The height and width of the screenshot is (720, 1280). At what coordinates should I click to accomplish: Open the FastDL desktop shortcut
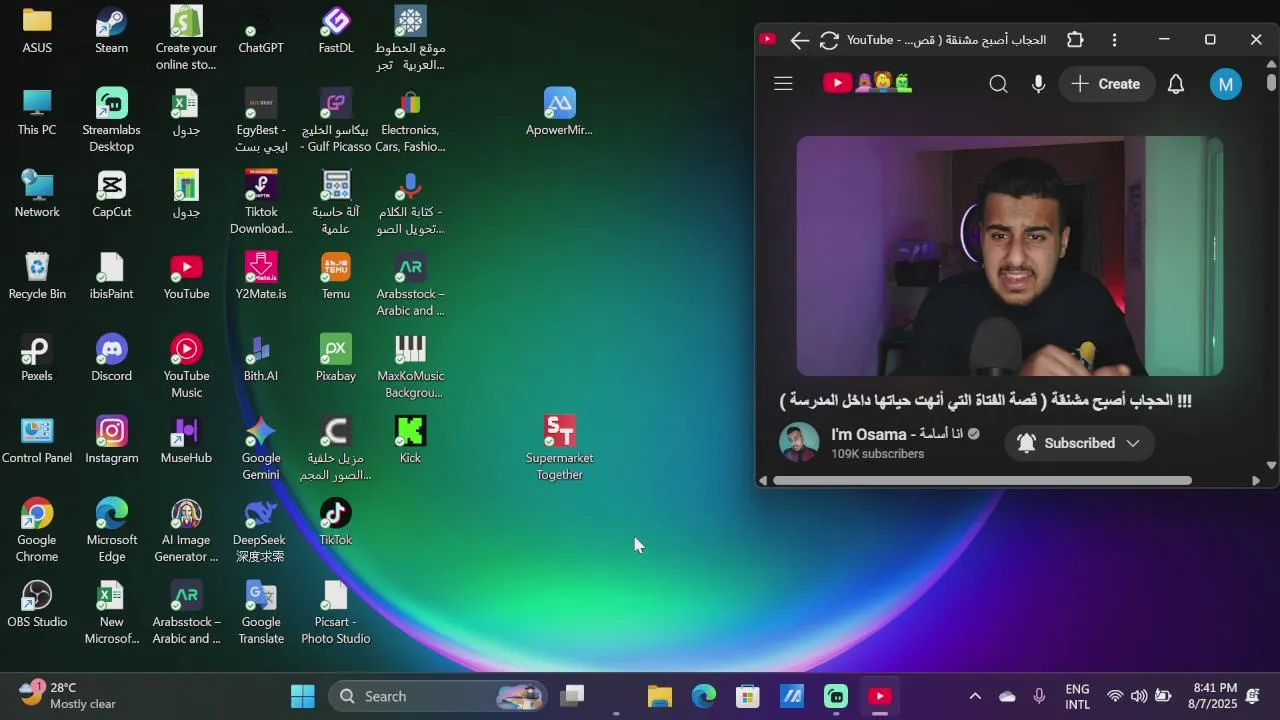click(x=336, y=30)
